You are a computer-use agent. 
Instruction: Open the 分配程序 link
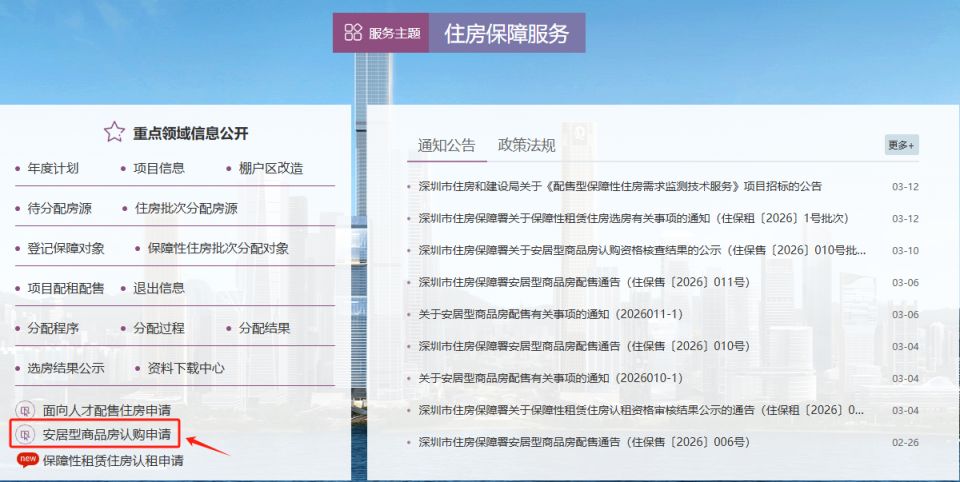53,328
